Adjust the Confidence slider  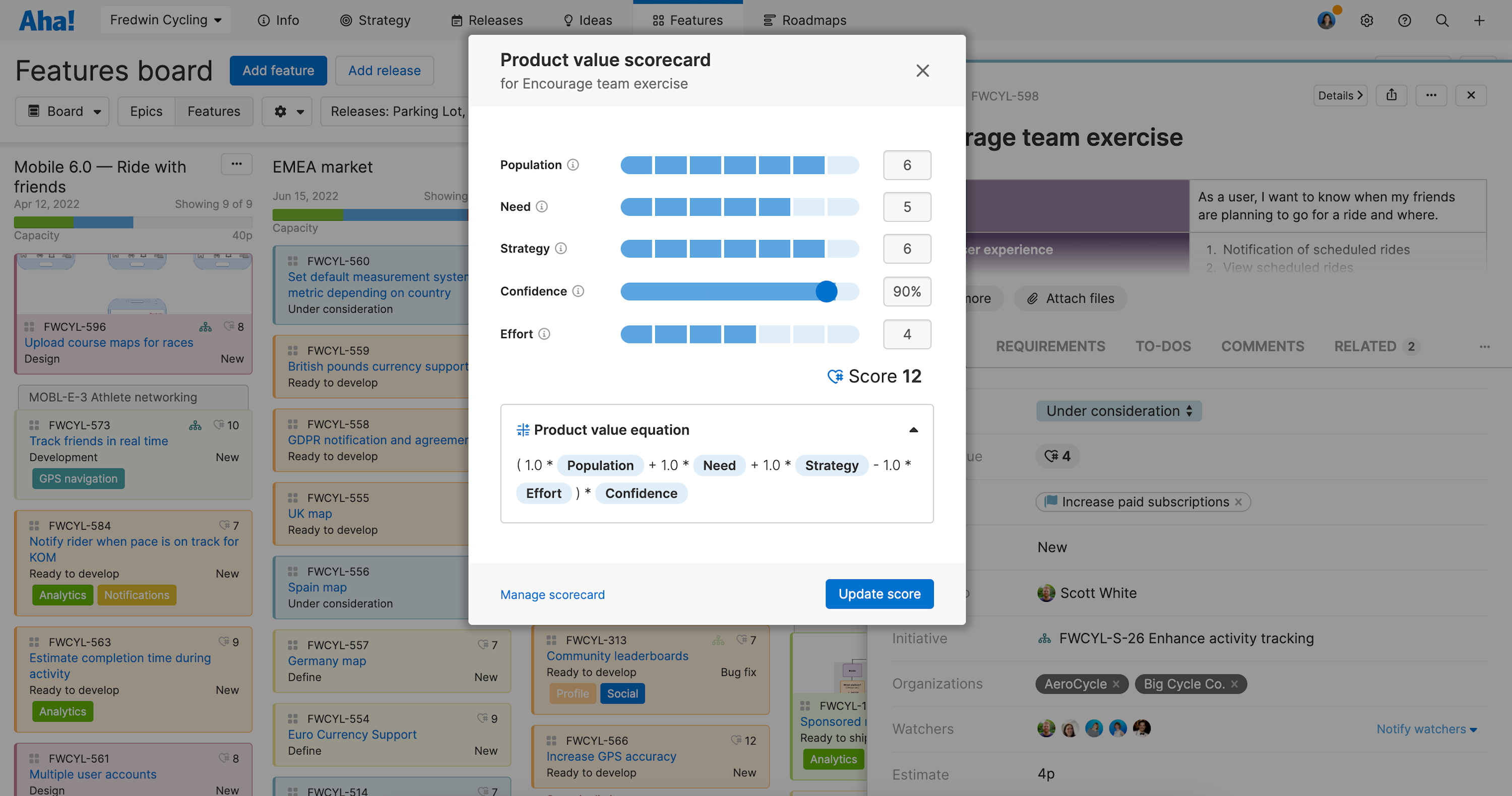click(827, 291)
